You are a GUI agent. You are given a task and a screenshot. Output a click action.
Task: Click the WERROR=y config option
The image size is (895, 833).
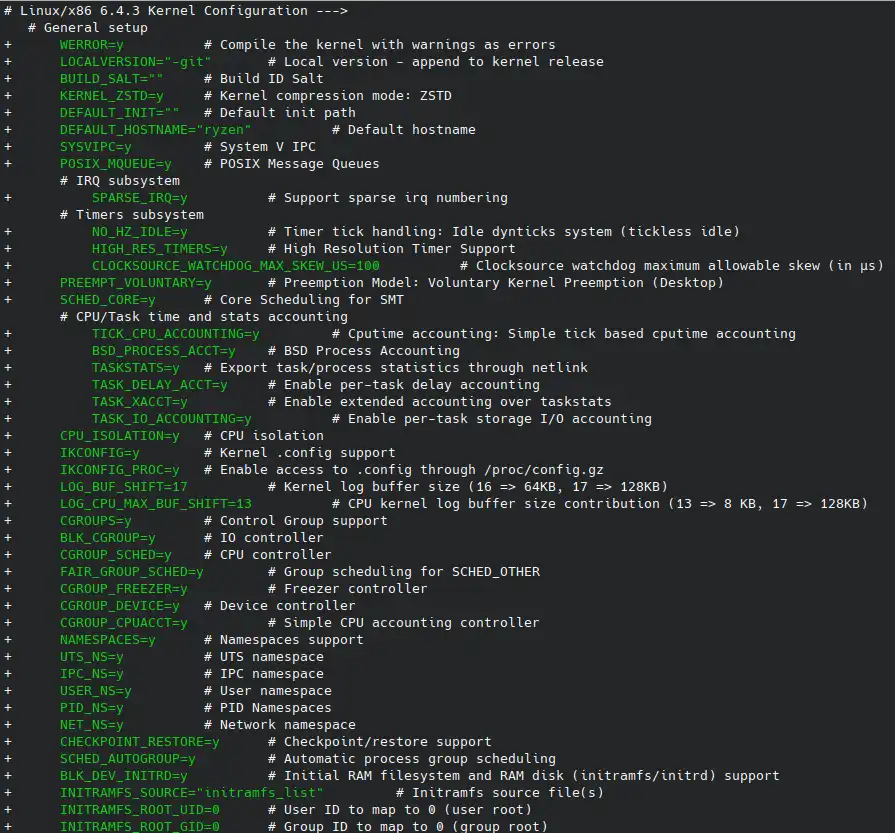click(x=91, y=45)
